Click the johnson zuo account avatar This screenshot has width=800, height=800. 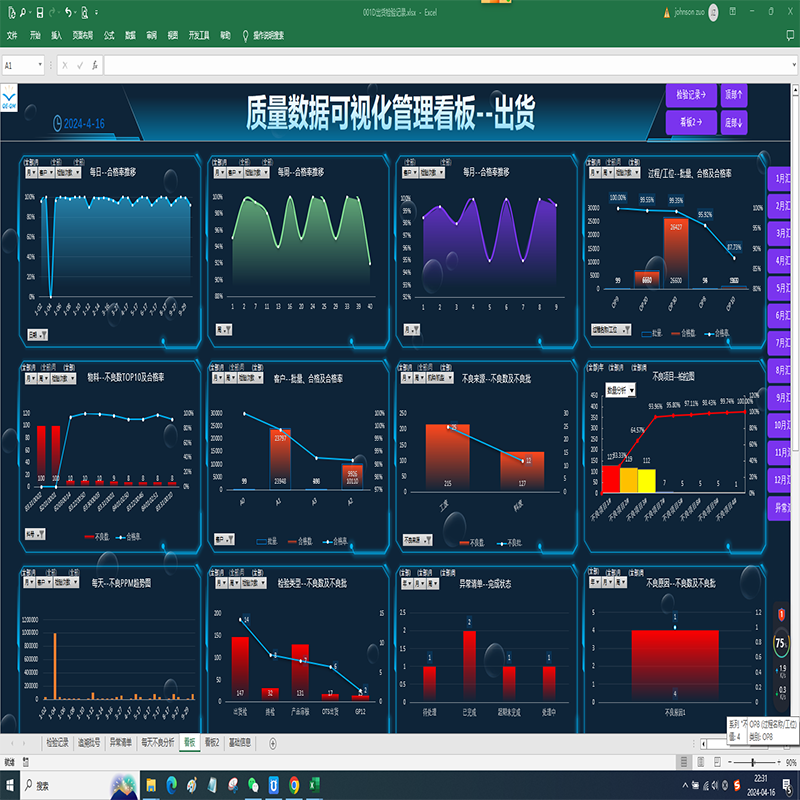point(713,12)
